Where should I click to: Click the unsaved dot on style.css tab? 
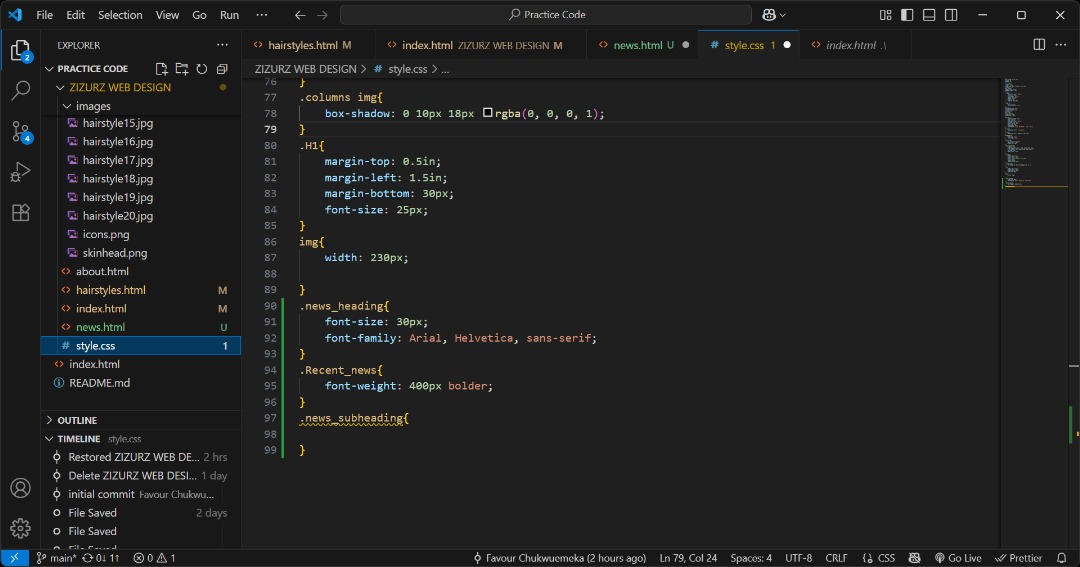(x=787, y=45)
